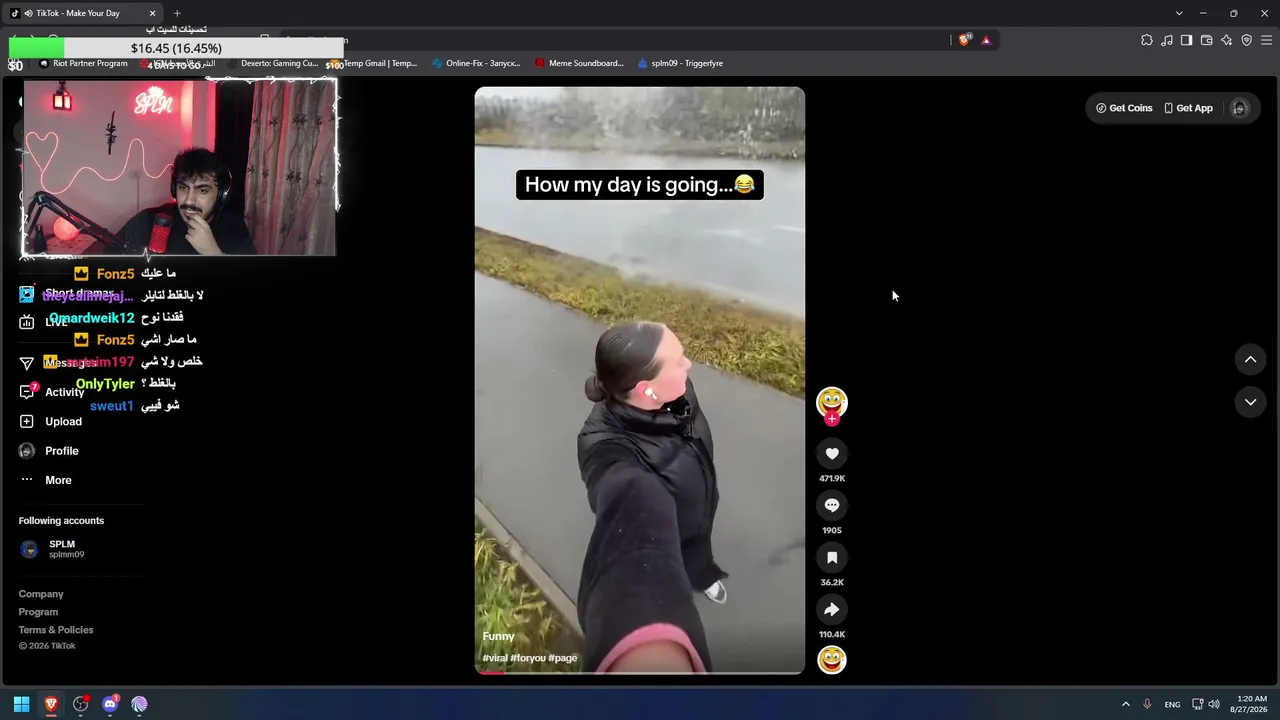The height and width of the screenshot is (720, 1280).
Task: Open the swirl app icon after Discord in the taskbar
Action: coord(139,704)
